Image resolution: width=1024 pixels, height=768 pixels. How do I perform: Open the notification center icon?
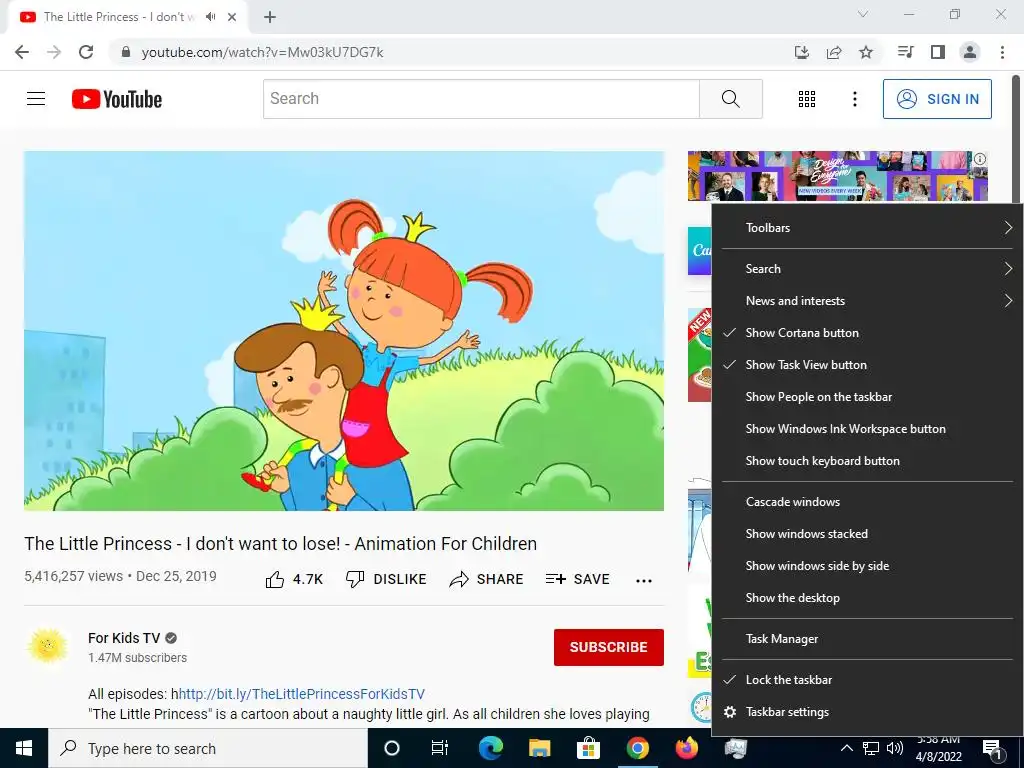[993, 749]
